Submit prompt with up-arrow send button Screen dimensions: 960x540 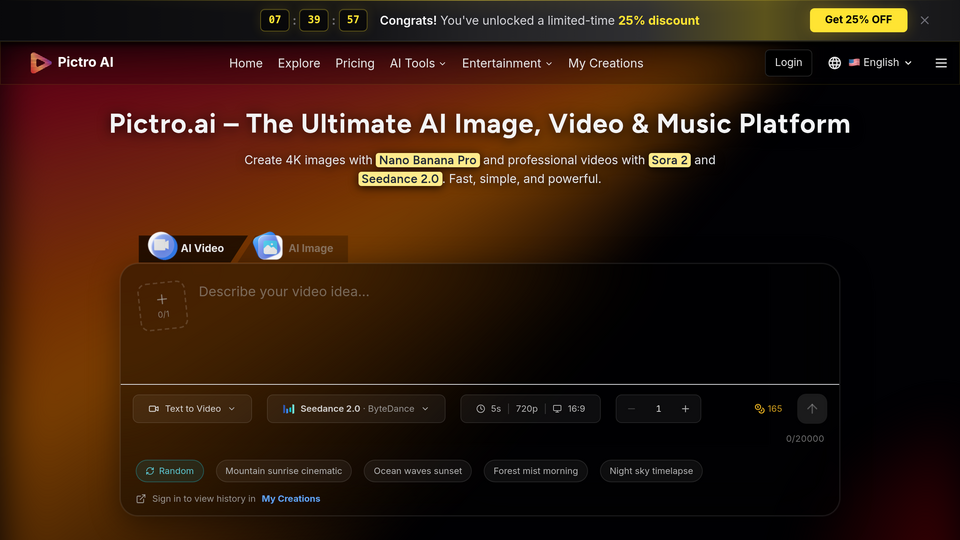pyautogui.click(x=812, y=408)
